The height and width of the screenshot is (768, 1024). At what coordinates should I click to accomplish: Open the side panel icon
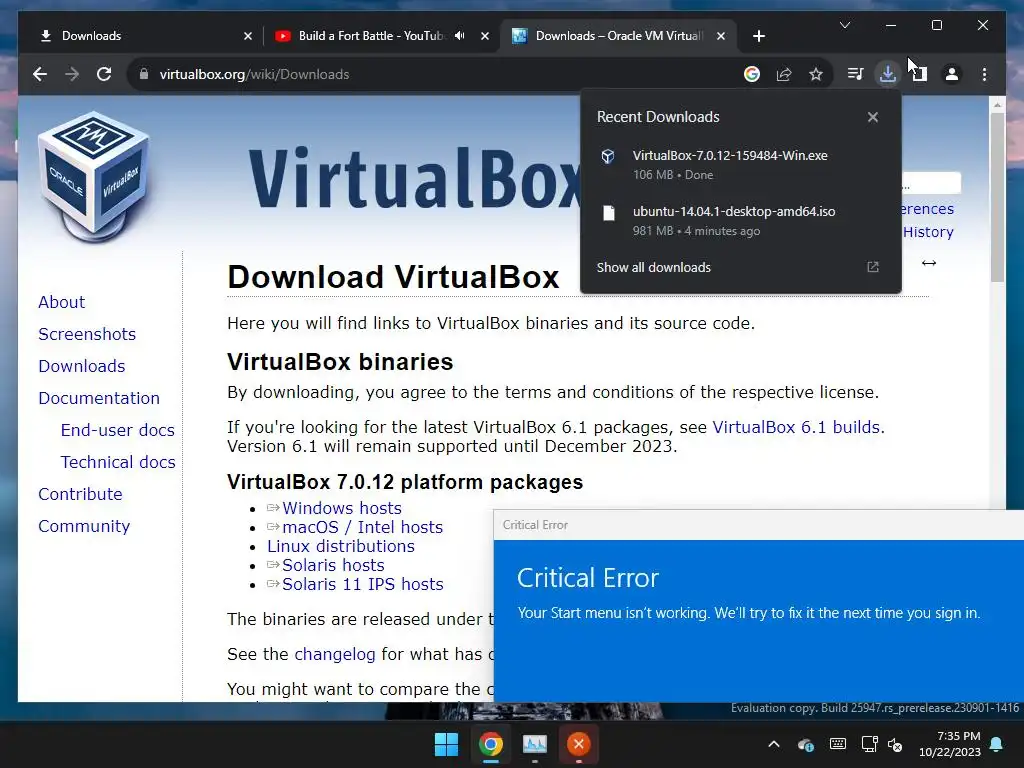pos(920,74)
